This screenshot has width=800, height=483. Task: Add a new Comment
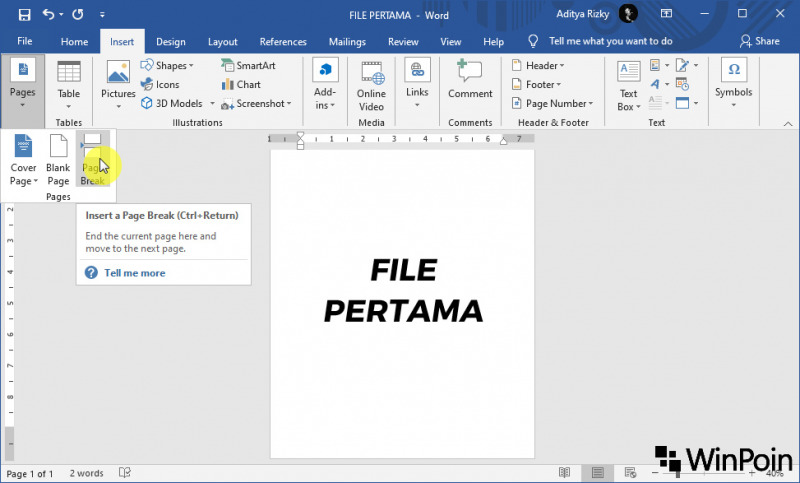pos(470,80)
